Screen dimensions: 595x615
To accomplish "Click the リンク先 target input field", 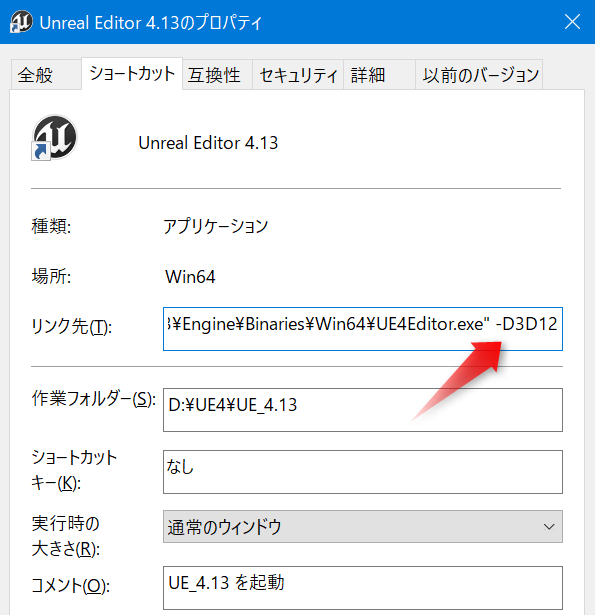I will tap(363, 329).
